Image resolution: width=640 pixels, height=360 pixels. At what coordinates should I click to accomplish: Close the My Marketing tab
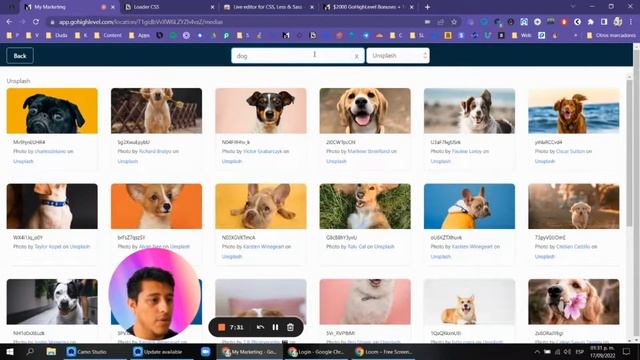[x=113, y=7]
